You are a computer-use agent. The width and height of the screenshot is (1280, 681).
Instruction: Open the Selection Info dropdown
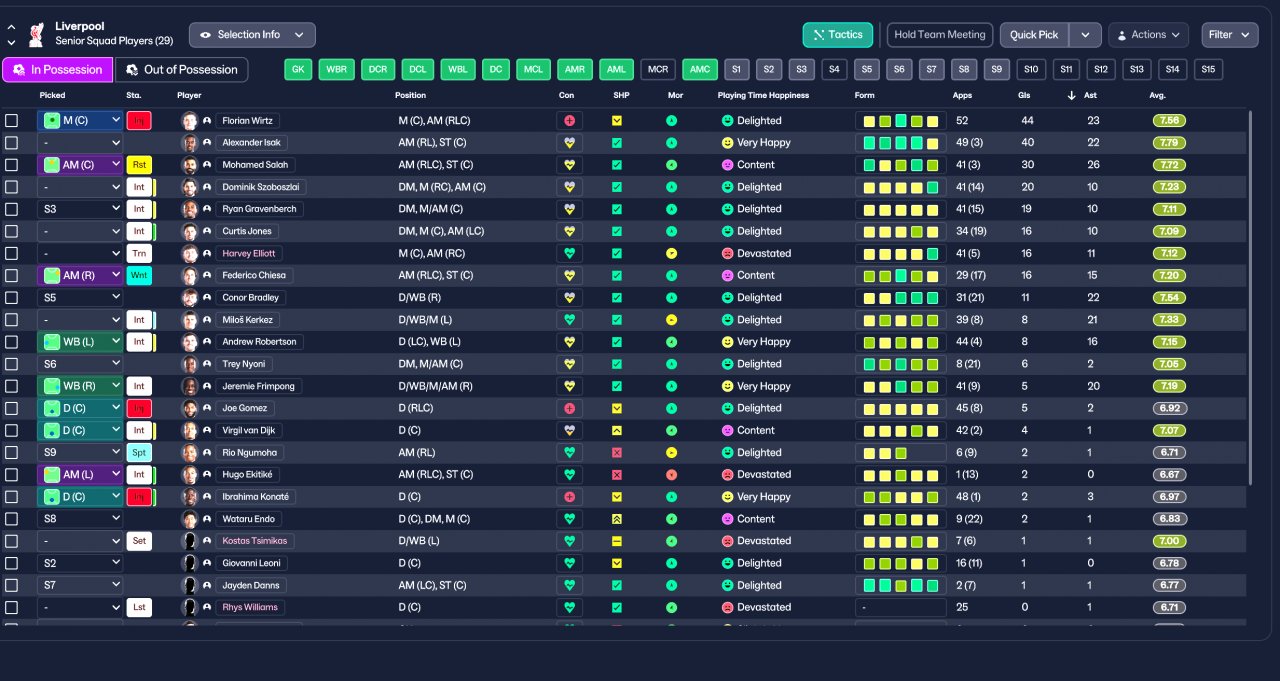252,35
